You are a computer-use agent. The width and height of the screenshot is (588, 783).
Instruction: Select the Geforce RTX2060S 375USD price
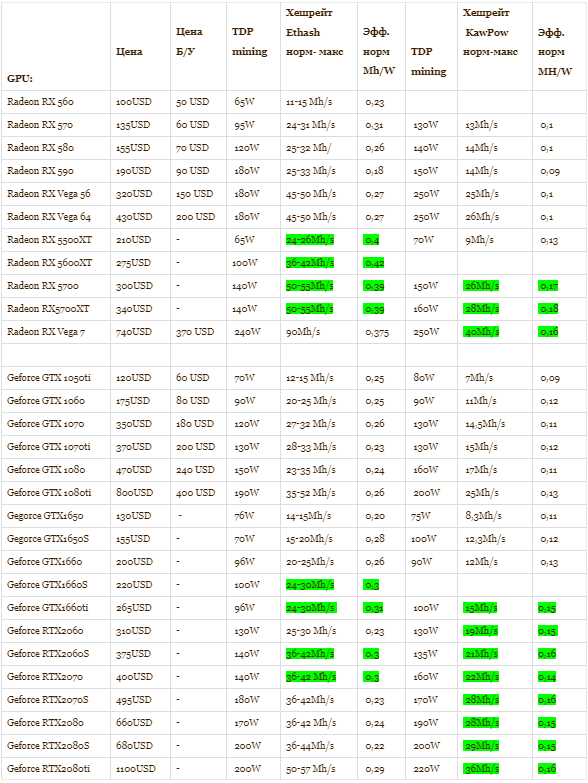pyautogui.click(x=134, y=654)
